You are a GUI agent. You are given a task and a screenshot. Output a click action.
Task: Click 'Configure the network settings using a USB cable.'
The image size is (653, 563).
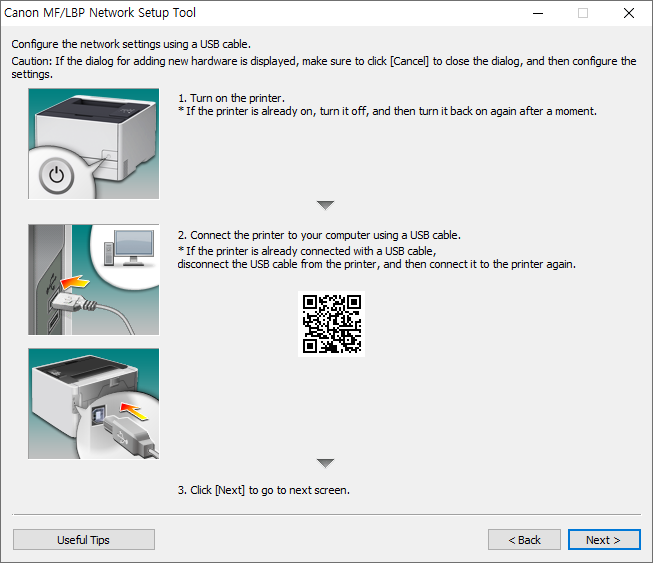tap(131, 44)
